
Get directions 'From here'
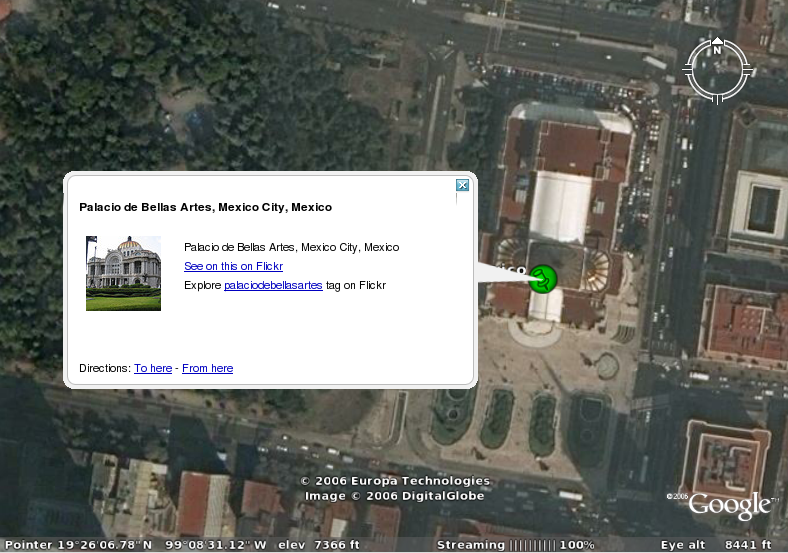point(208,368)
